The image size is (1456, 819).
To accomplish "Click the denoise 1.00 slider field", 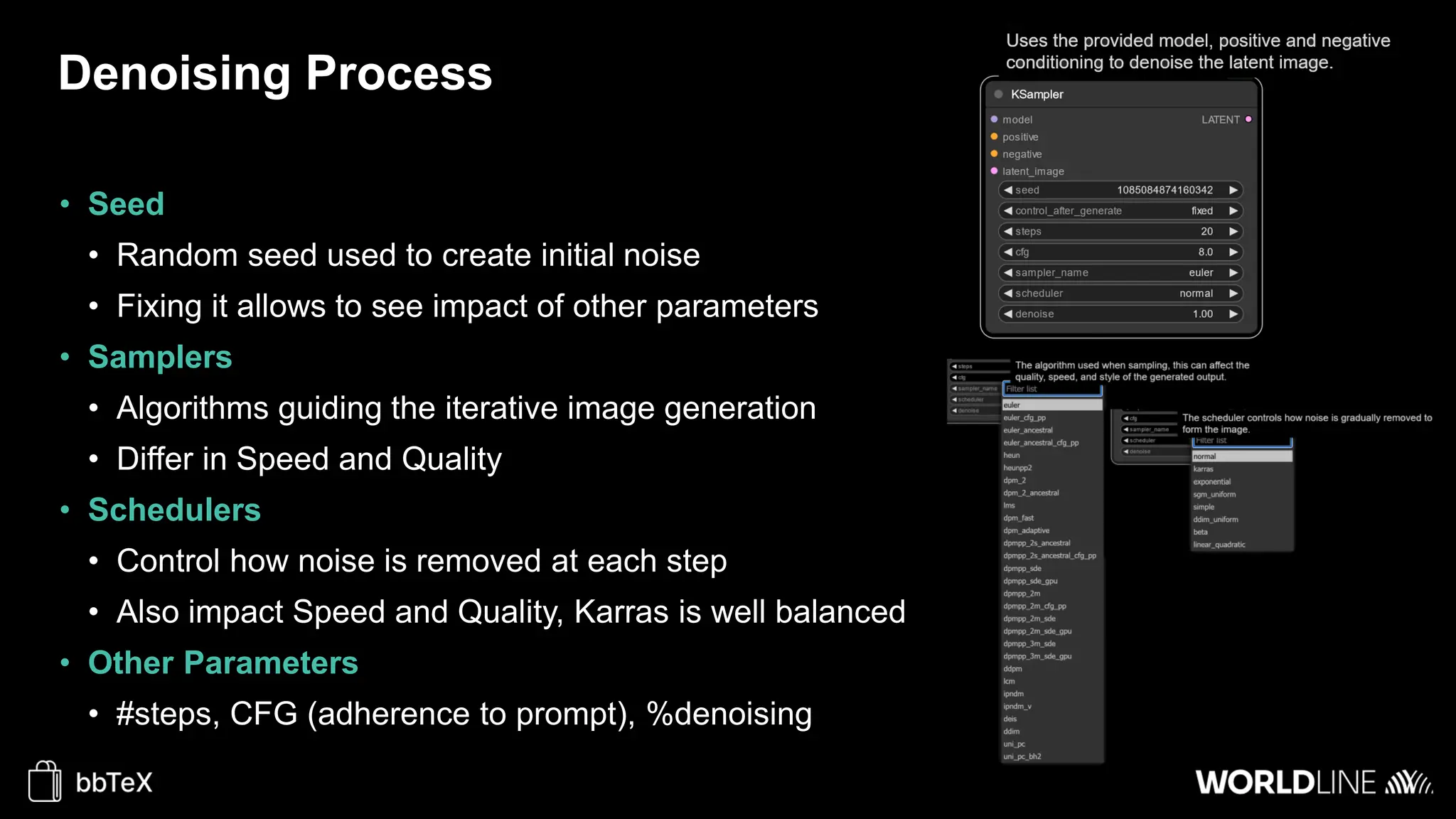I will [x=1120, y=314].
